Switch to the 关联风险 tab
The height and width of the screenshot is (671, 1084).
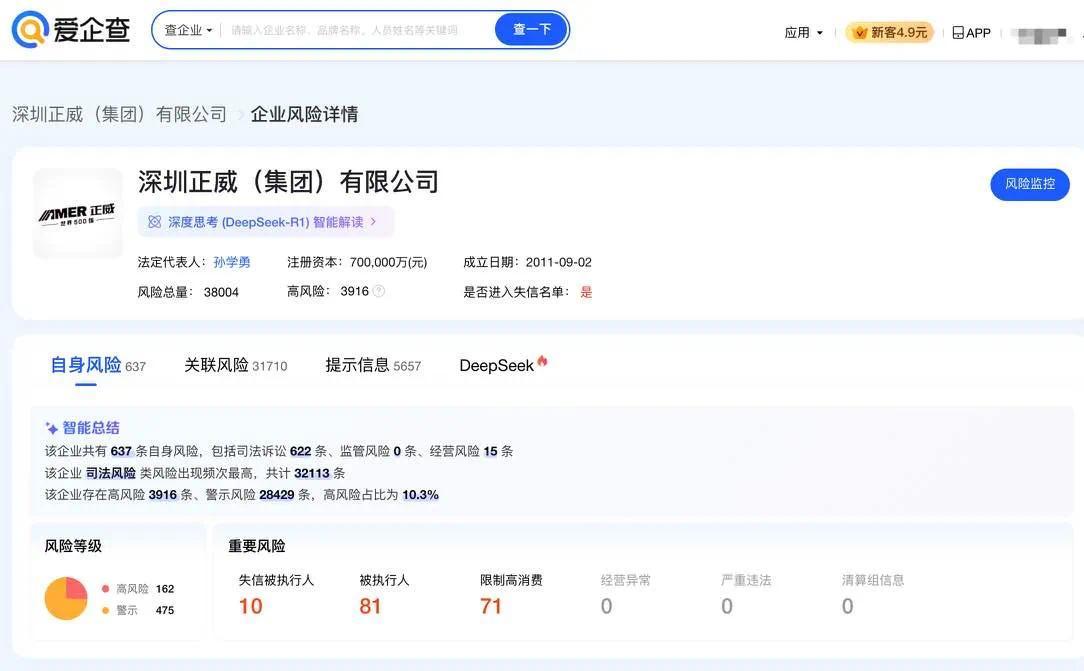pos(236,365)
